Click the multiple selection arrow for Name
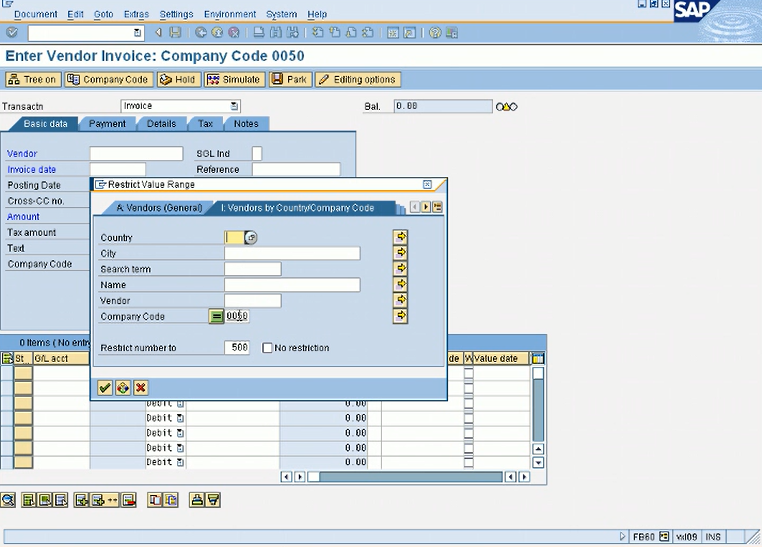 400,284
